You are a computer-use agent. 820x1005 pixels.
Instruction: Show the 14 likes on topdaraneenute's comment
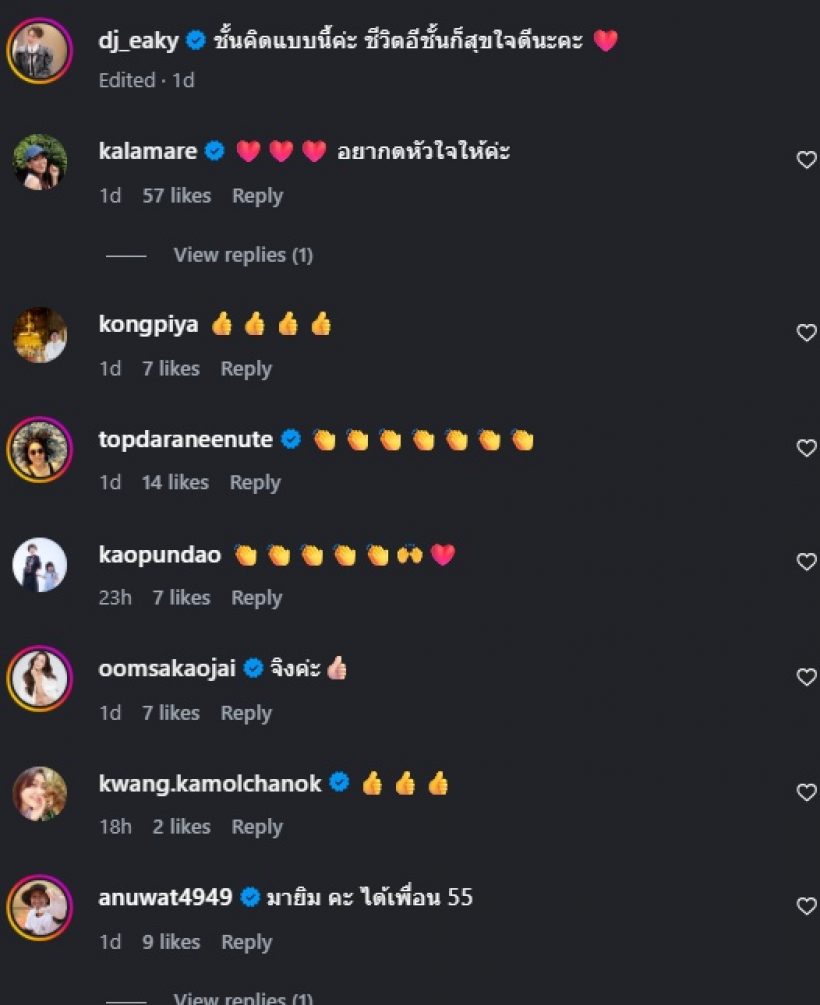click(175, 482)
